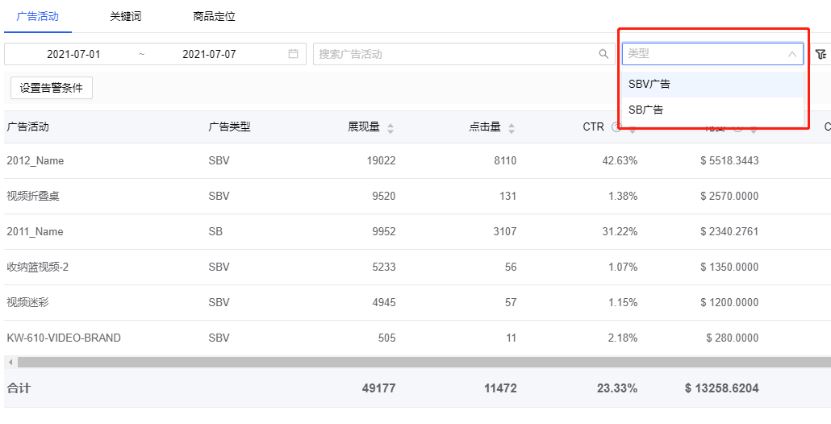Click clicks value 3107
Viewport: 831px width, 424px height.
pos(505,232)
